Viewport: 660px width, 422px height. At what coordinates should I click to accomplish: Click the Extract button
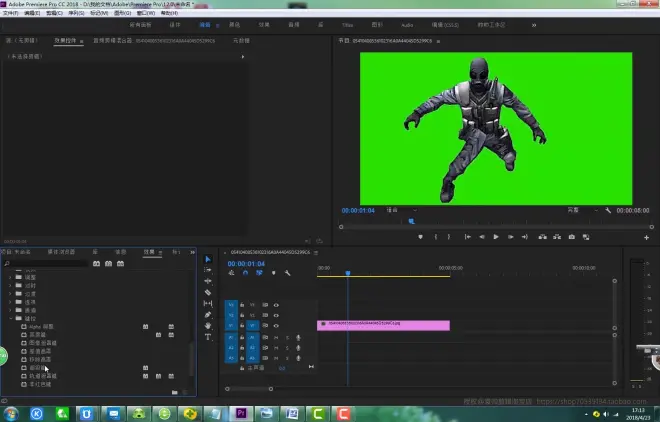[x=557, y=237]
